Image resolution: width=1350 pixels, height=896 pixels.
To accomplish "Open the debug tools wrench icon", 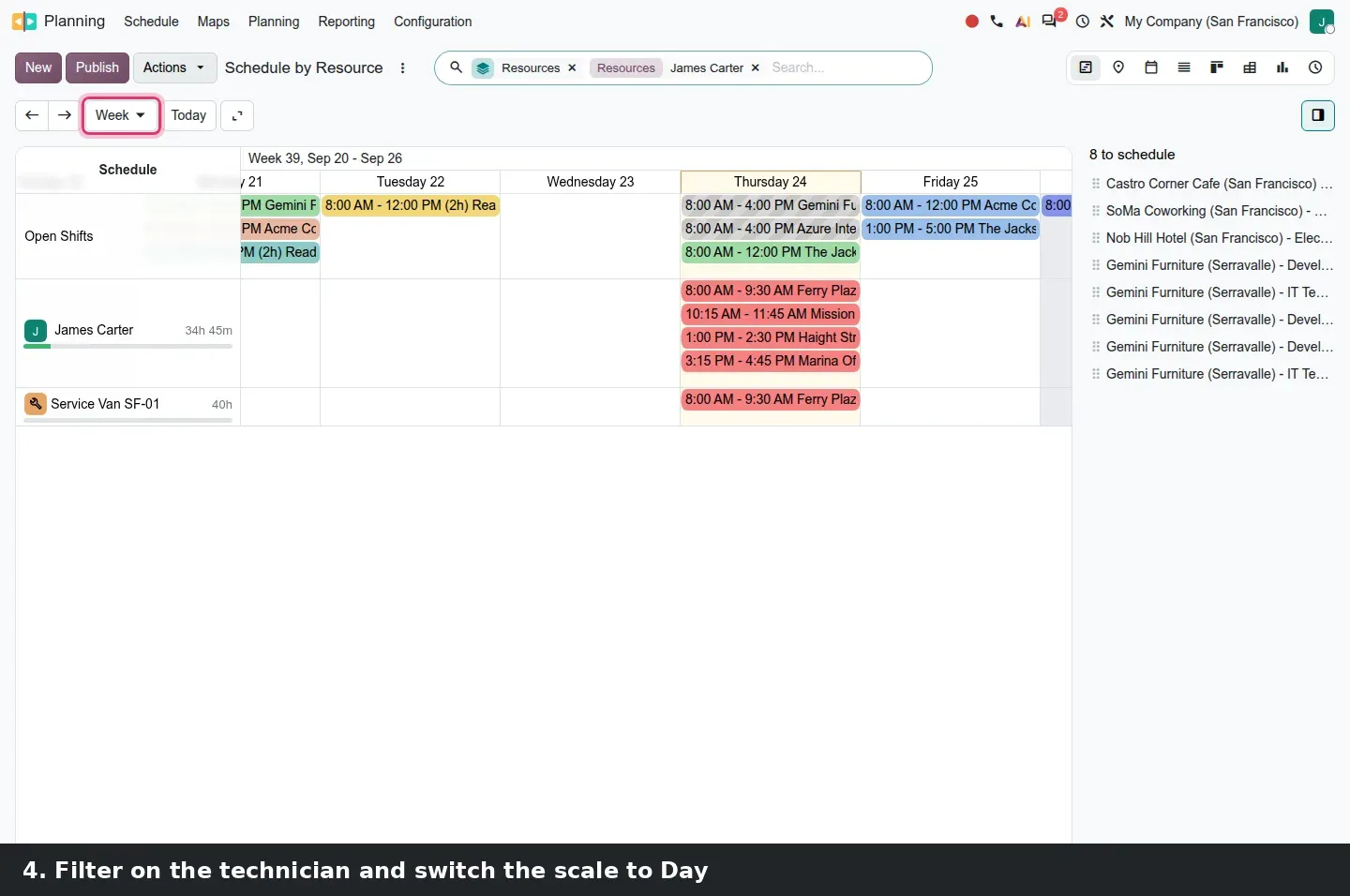I will [1107, 22].
